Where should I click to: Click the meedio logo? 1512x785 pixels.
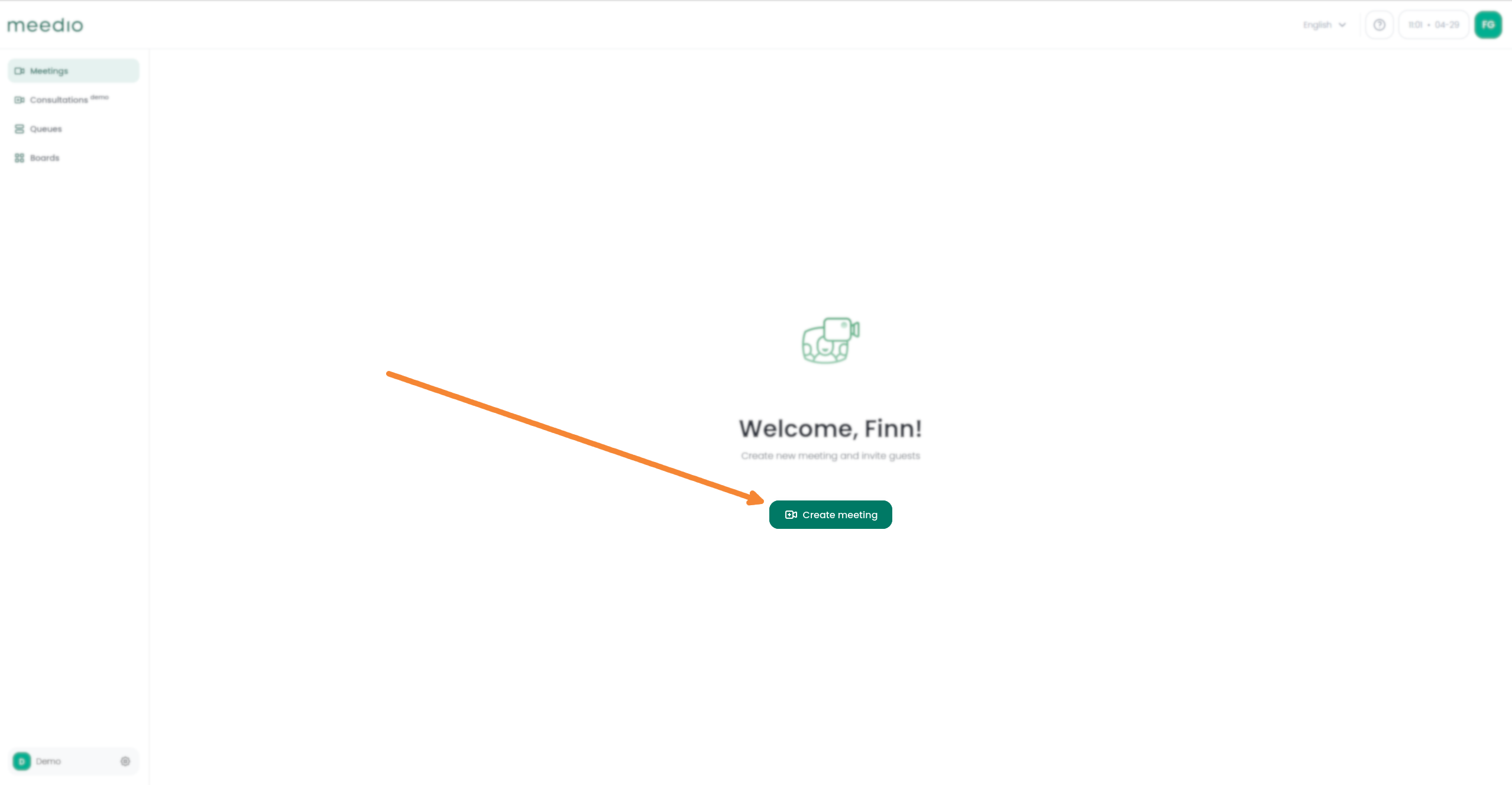pos(45,25)
